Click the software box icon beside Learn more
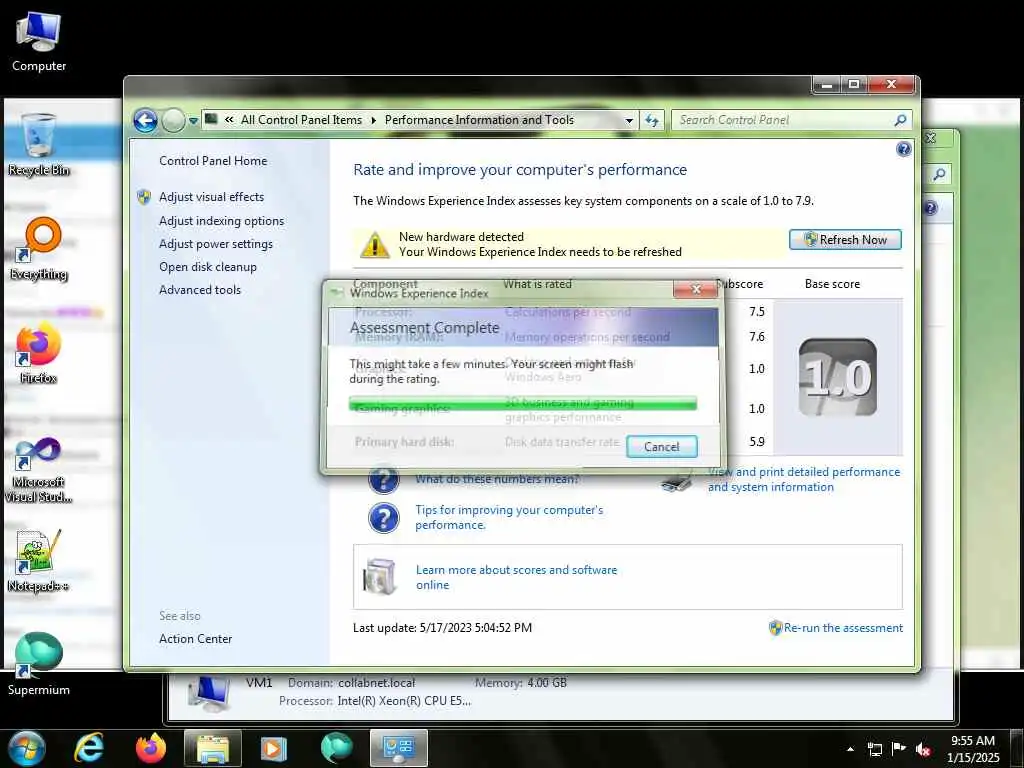Screen dimensions: 1024x768 point(381,577)
